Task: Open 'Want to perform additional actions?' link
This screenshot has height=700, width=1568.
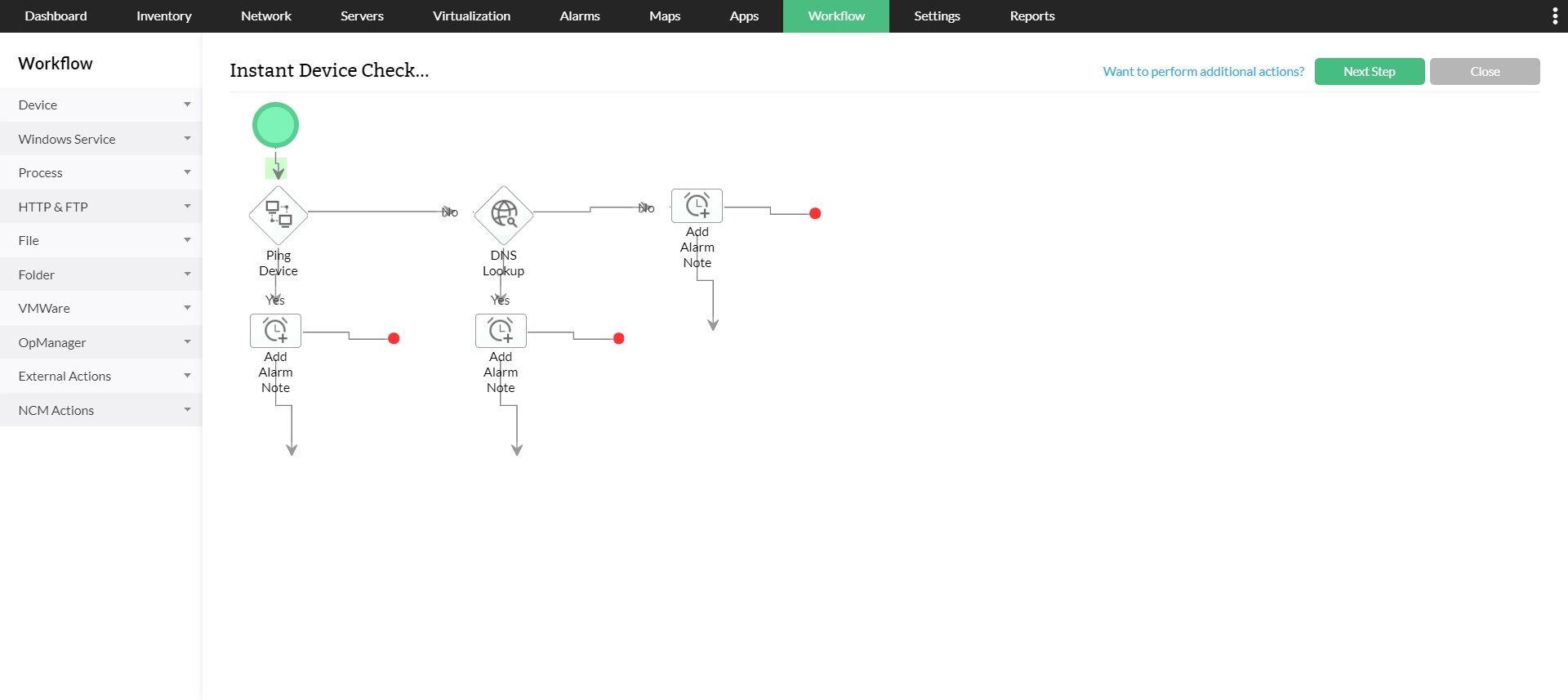Action: click(1204, 71)
